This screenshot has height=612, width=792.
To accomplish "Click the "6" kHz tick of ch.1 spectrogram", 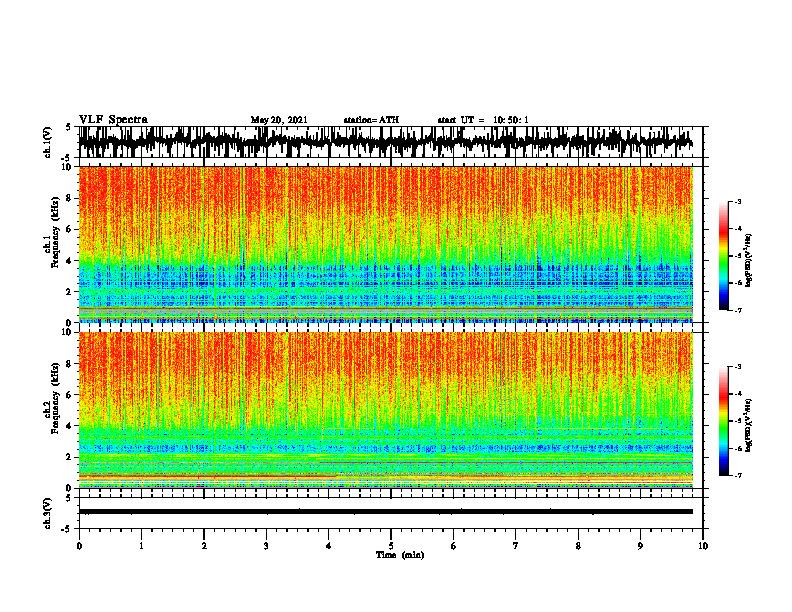I will 70,229.
